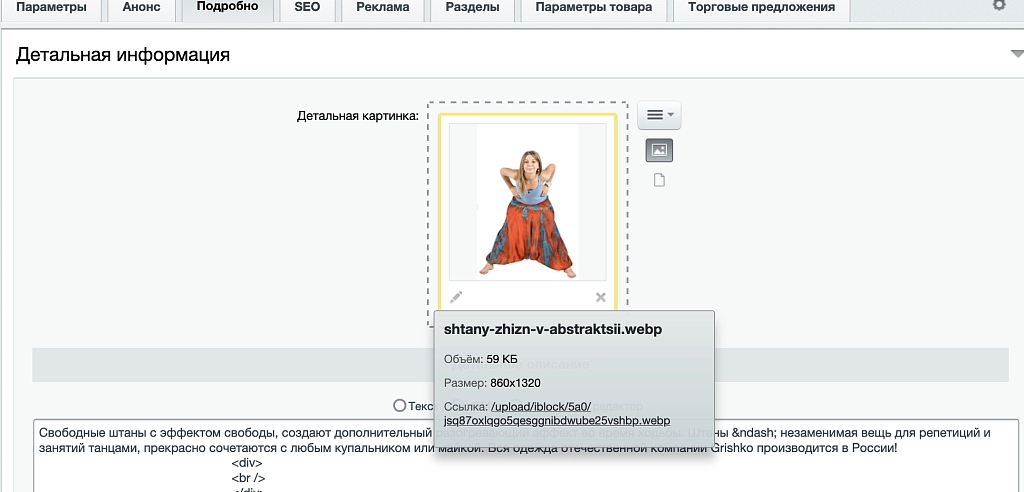Image resolution: width=1024 pixels, height=492 pixels.
Task: Switch to the Реклама tab
Action: coord(383,9)
